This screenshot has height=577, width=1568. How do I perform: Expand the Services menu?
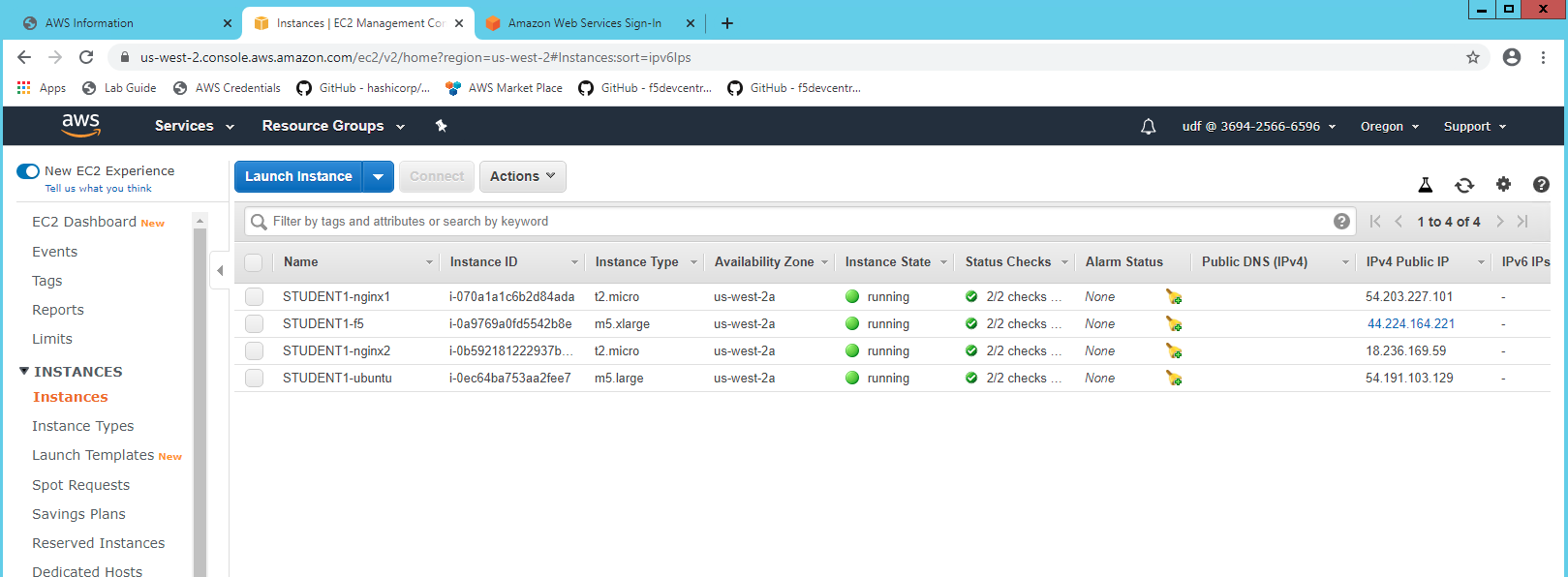[195, 126]
